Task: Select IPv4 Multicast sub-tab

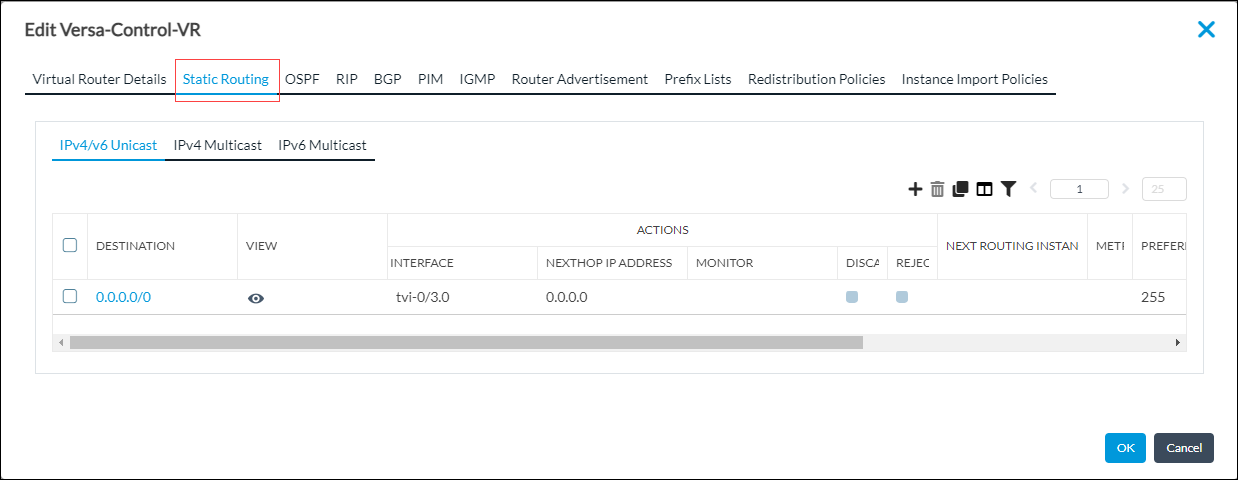Action: (217, 145)
